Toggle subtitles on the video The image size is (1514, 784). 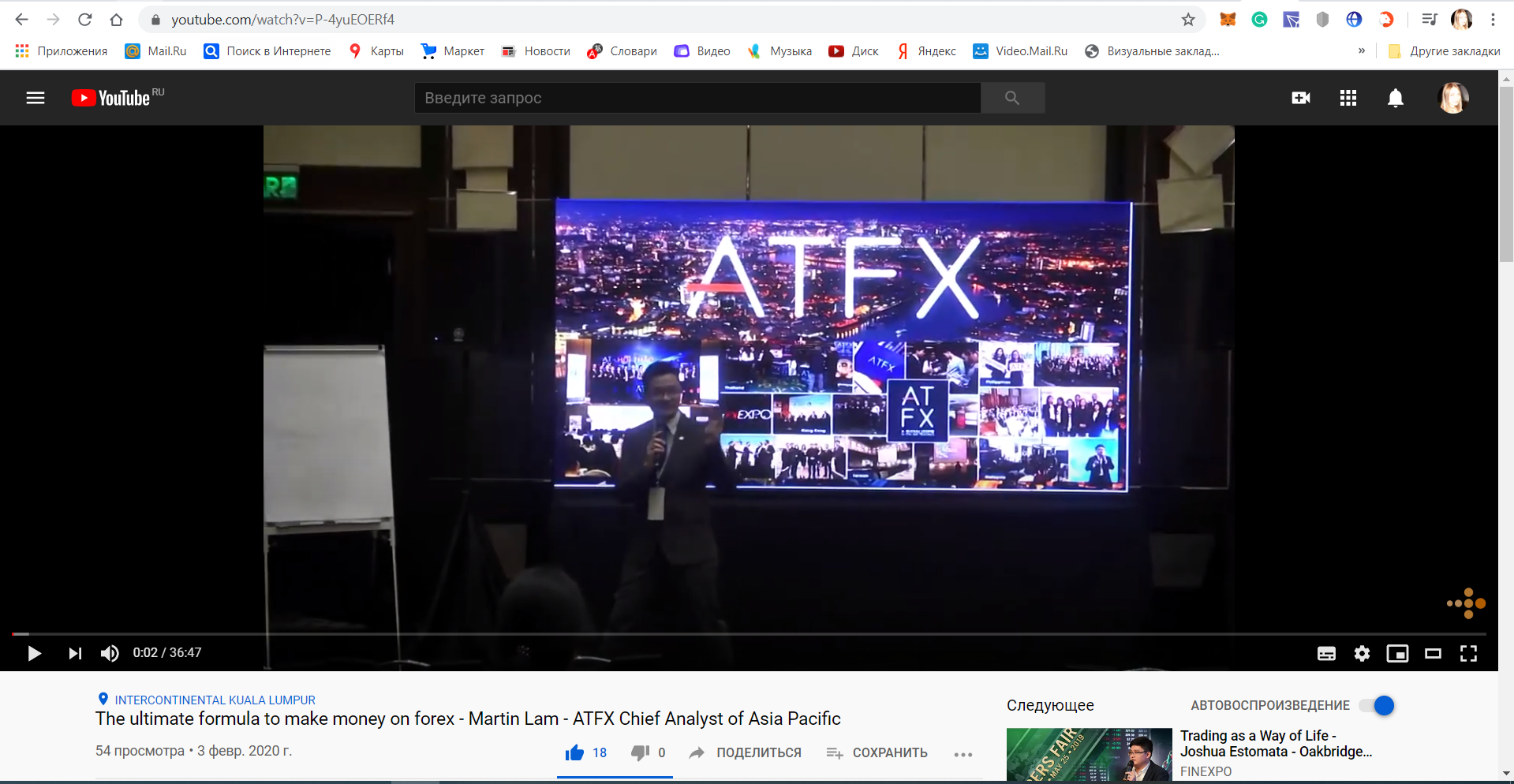pos(1326,653)
